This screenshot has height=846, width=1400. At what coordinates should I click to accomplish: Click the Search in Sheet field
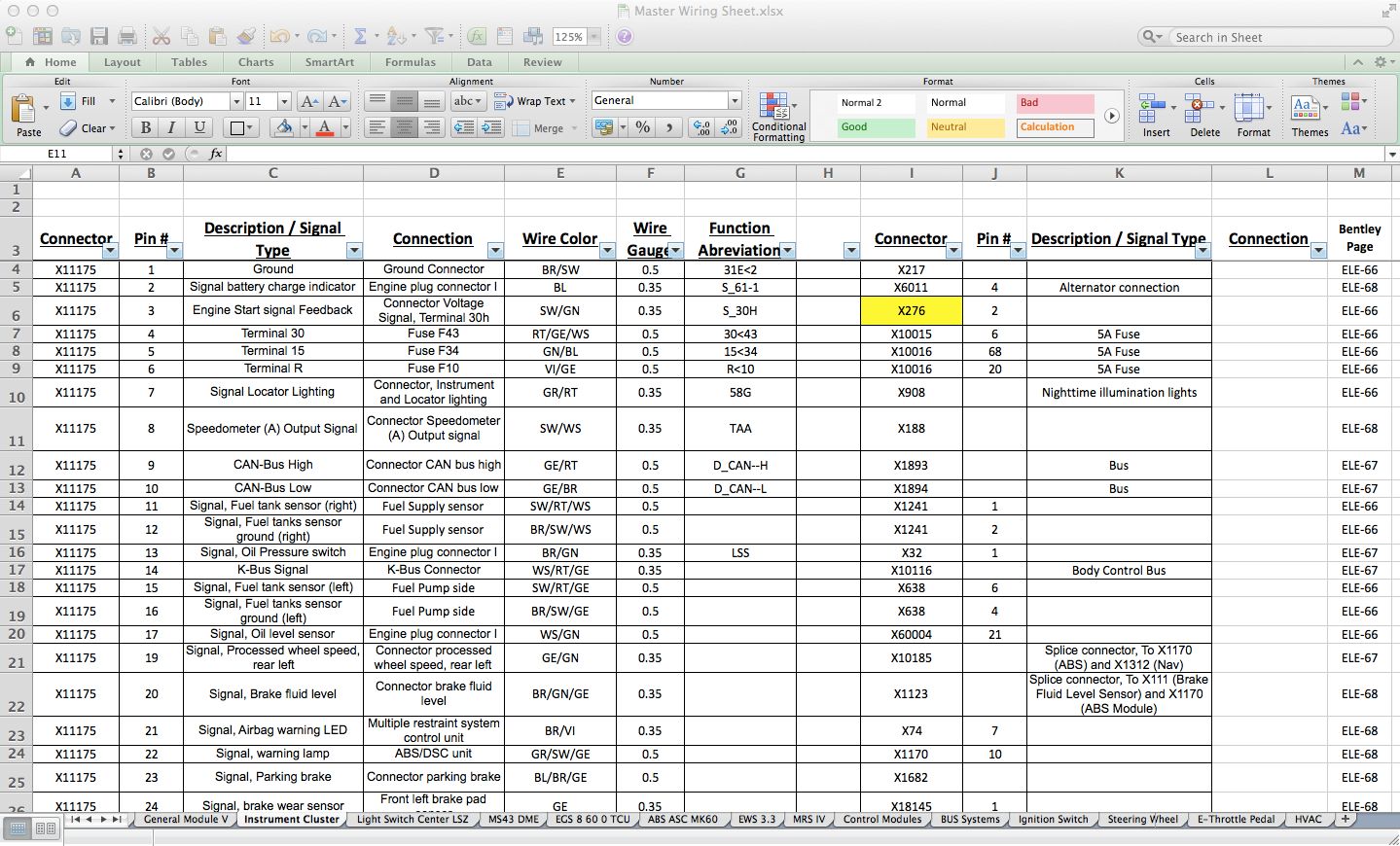click(x=1280, y=37)
